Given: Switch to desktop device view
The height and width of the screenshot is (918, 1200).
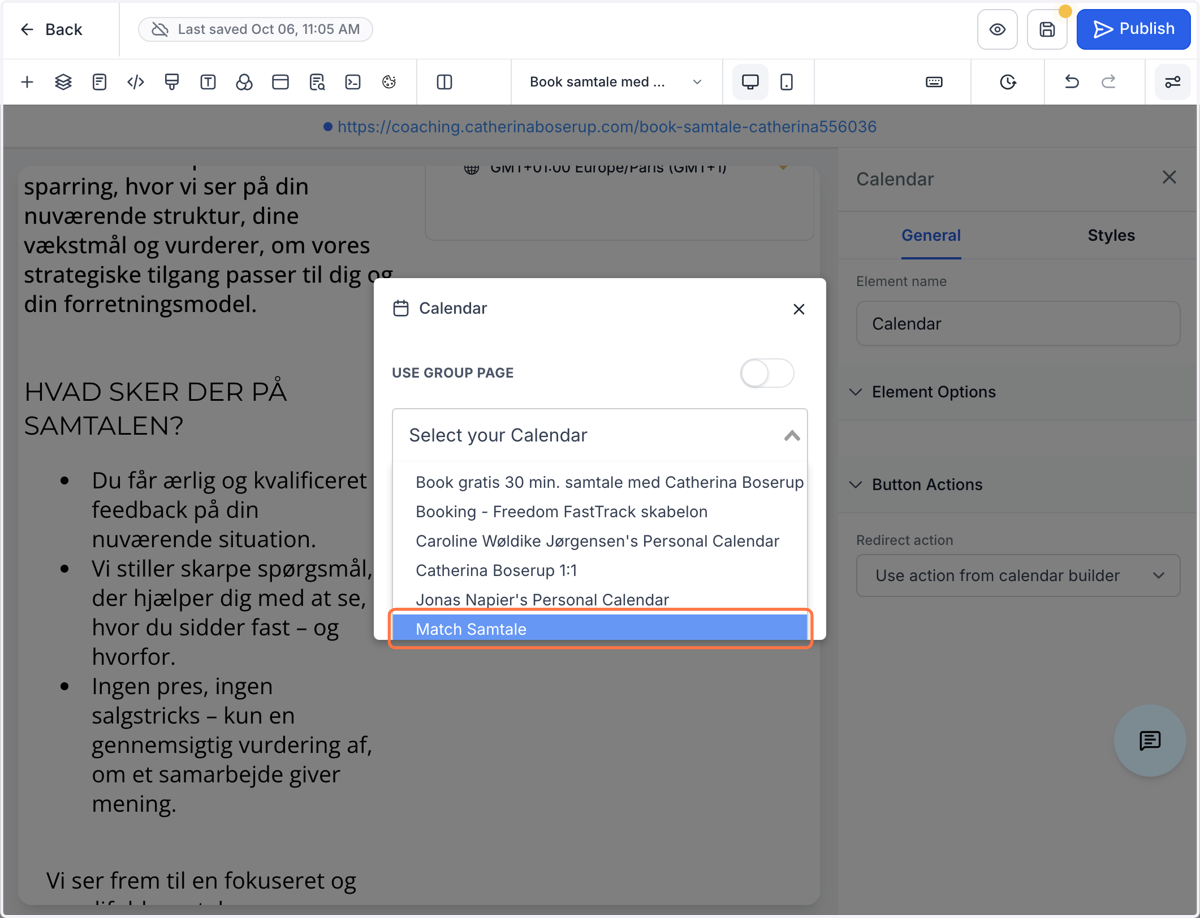Looking at the screenshot, I should 750,82.
